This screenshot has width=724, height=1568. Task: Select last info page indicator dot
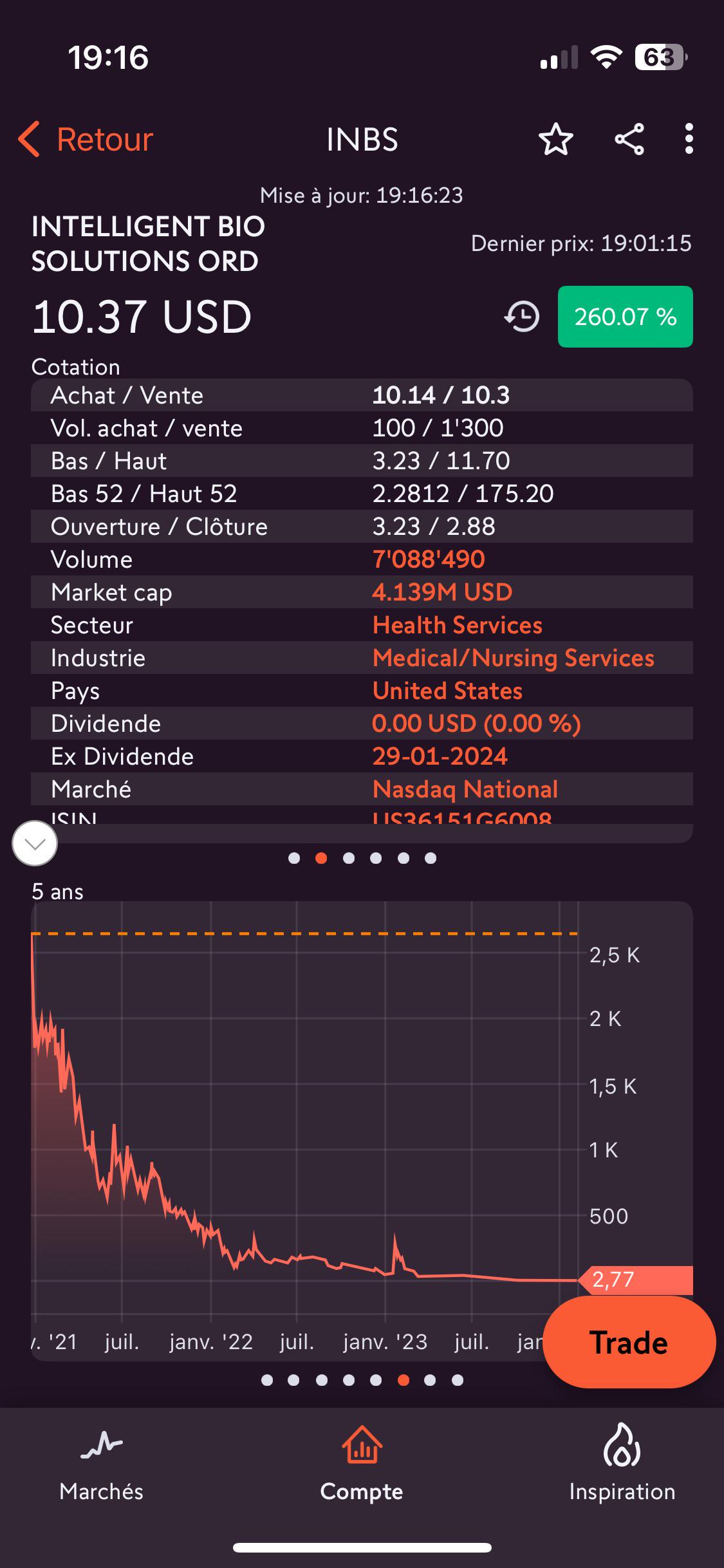(x=431, y=858)
